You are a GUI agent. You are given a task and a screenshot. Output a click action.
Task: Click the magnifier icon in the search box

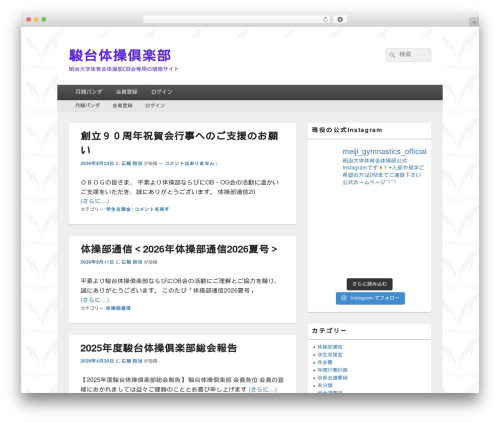point(392,55)
